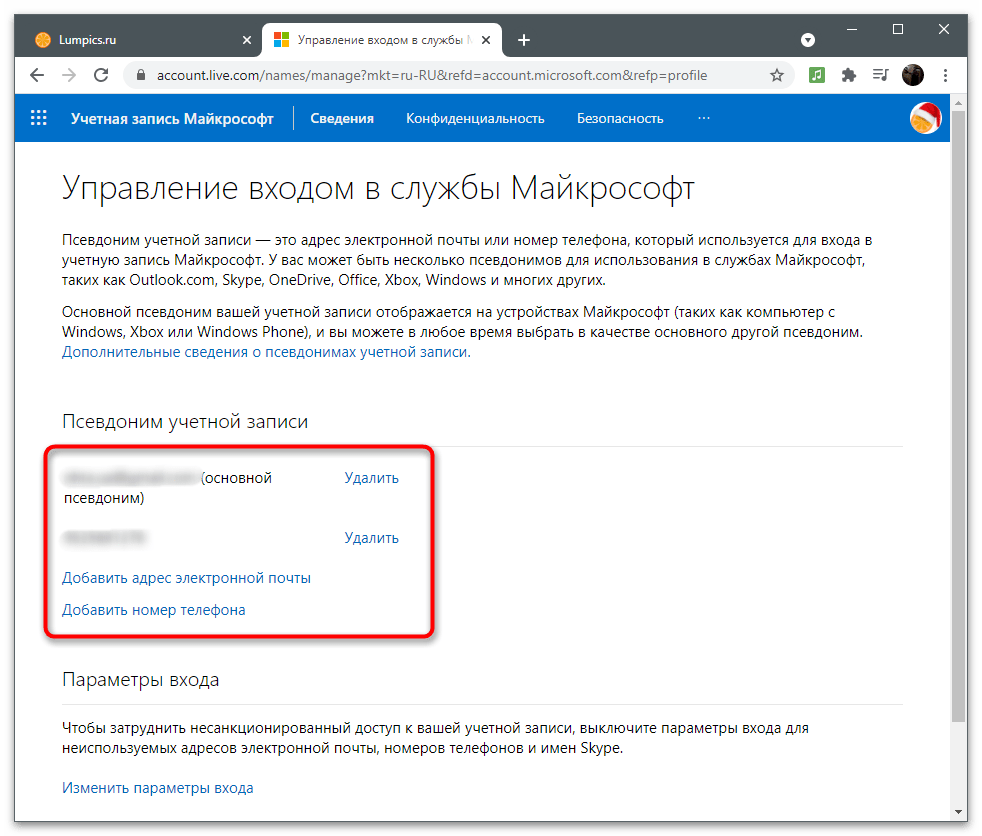
Task: Click Добавить номер телефона link
Action: (x=154, y=610)
